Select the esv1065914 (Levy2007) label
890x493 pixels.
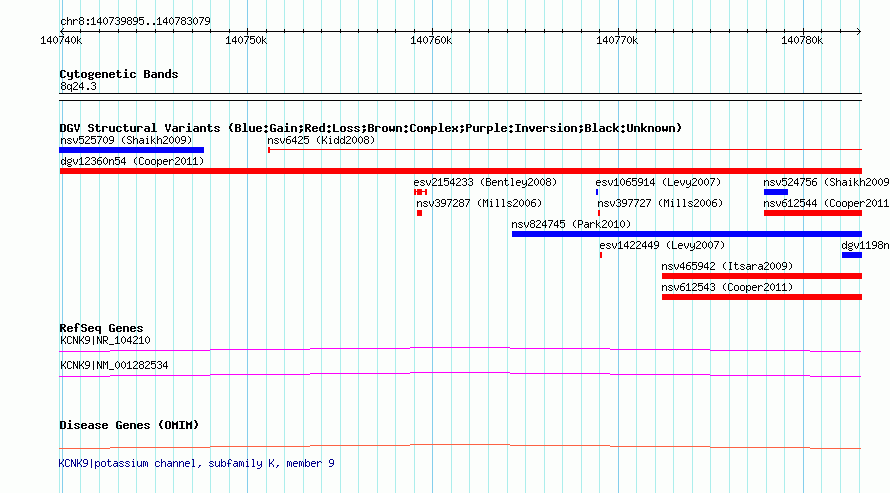(658, 182)
